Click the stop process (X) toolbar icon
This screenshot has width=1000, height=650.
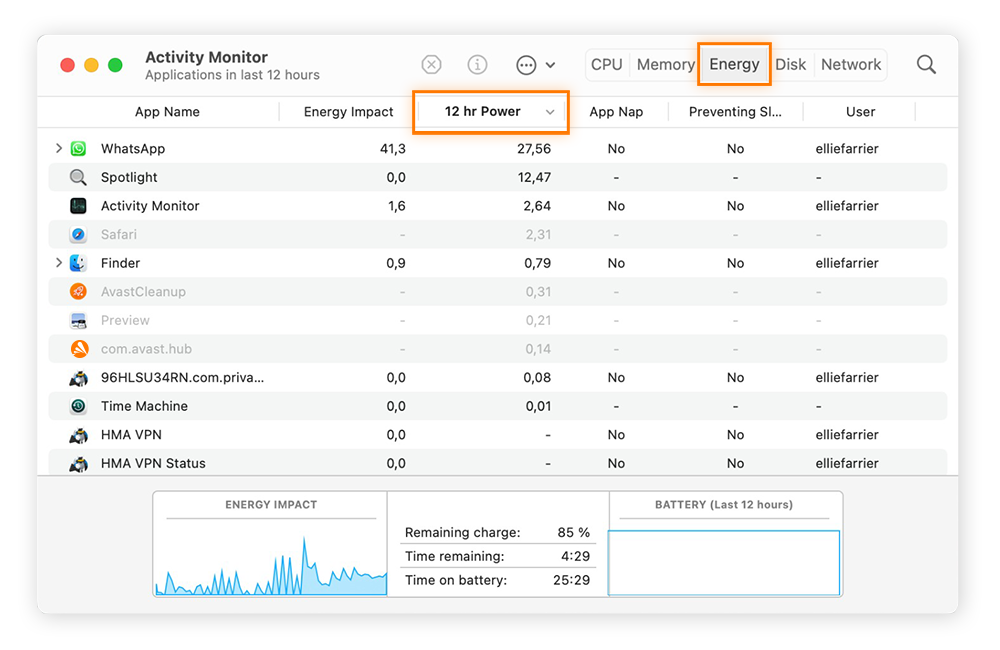431,64
